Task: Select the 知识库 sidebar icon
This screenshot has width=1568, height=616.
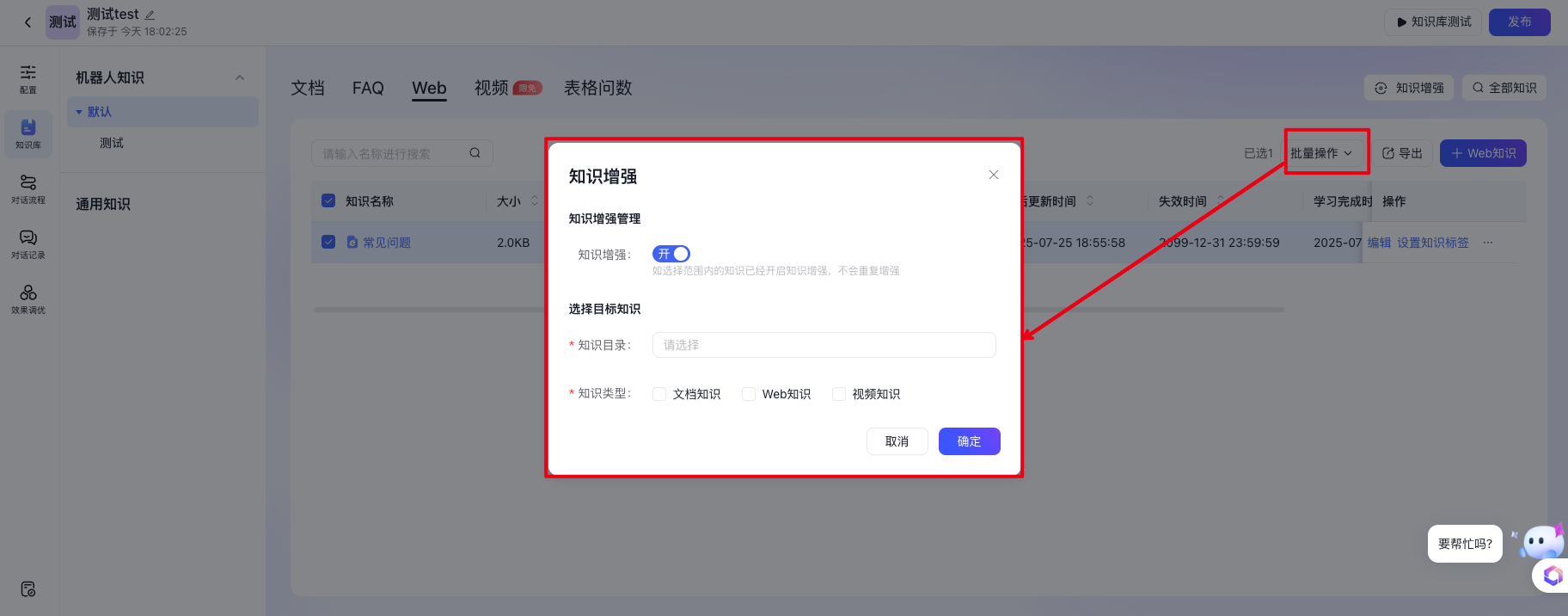Action: [x=28, y=133]
